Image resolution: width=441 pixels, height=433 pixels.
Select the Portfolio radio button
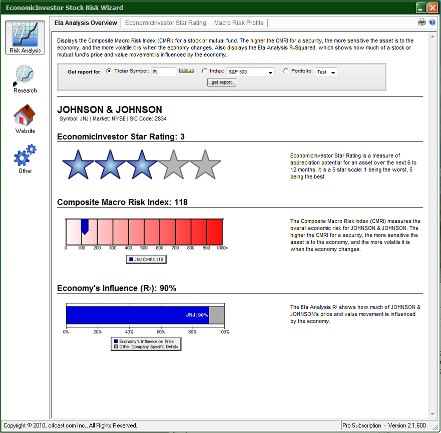(286, 71)
